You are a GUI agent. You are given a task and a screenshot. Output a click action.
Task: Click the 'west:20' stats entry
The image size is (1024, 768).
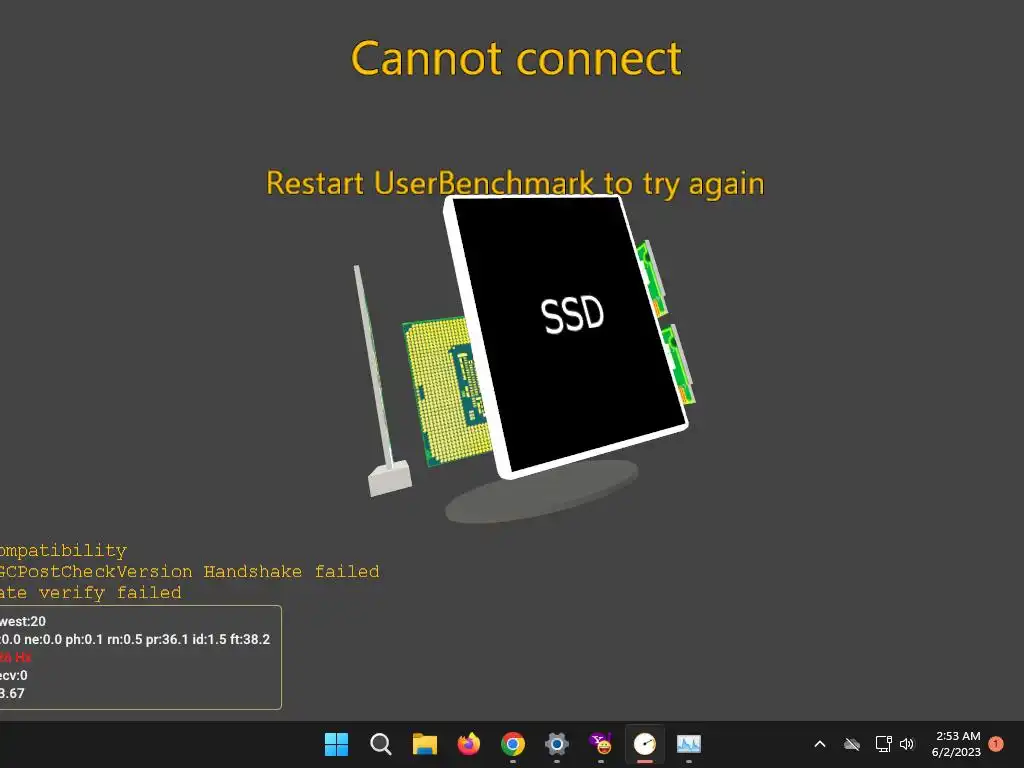point(23,621)
